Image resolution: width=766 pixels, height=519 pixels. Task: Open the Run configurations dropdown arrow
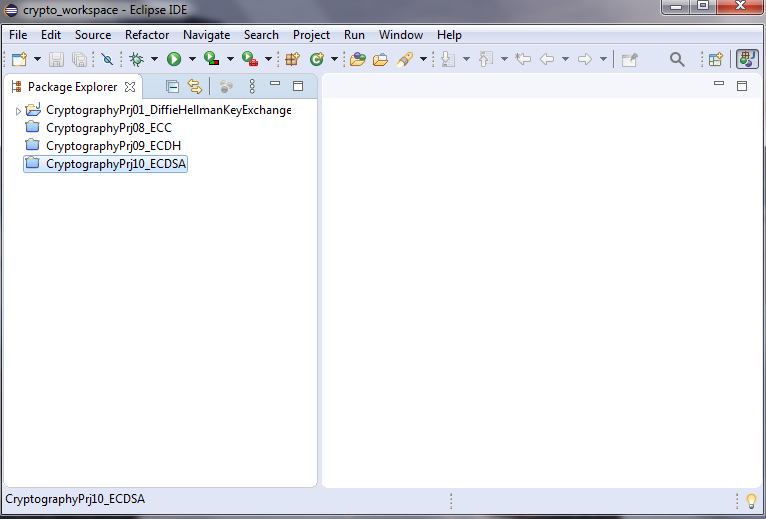coord(192,59)
